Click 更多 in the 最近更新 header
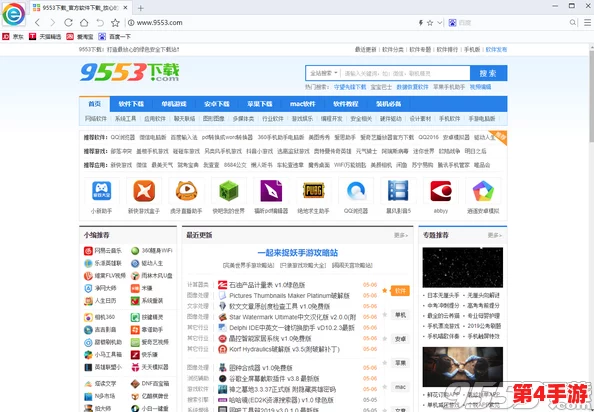This screenshot has height=412, width=594. tap(401, 236)
